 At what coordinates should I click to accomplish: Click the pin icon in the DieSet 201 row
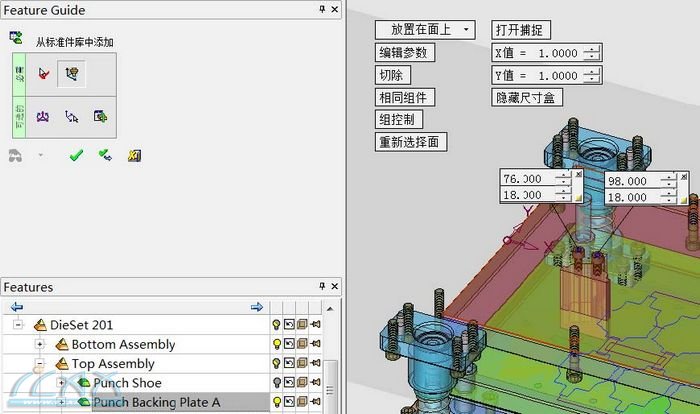click(x=315, y=324)
